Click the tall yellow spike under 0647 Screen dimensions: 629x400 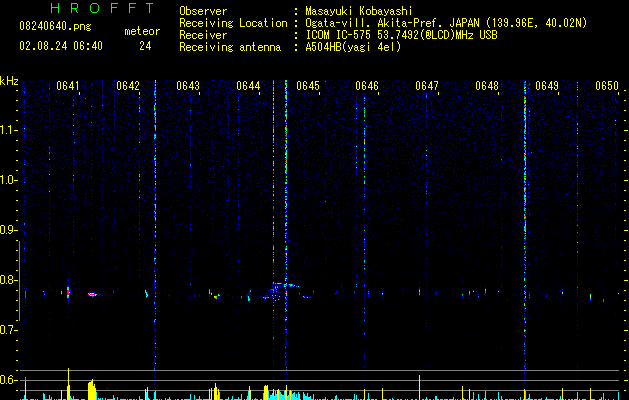pyautogui.click(x=420, y=387)
